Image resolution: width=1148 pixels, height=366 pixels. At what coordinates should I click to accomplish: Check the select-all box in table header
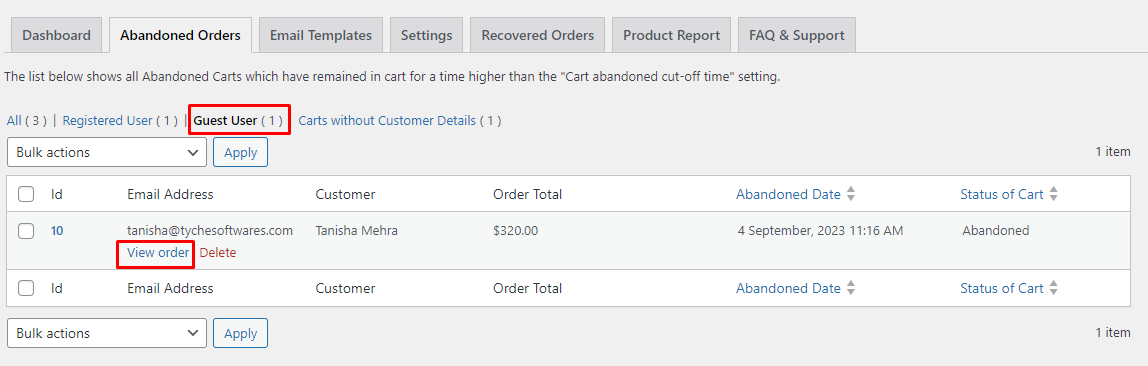tap(26, 195)
